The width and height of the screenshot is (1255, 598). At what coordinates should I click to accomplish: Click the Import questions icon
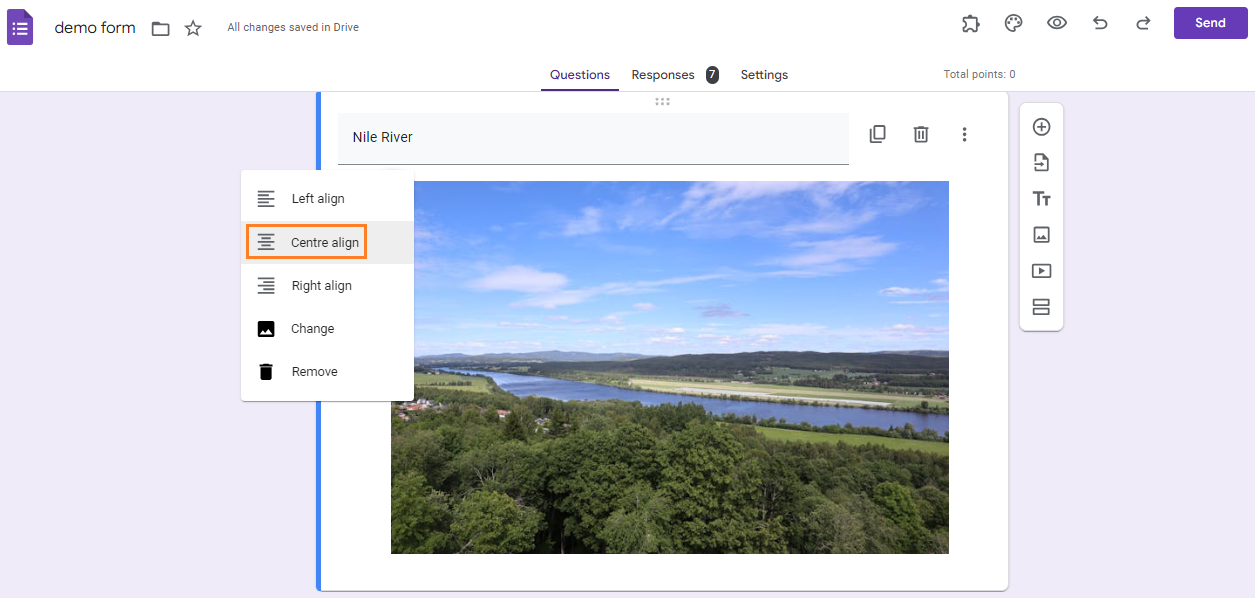coord(1041,163)
